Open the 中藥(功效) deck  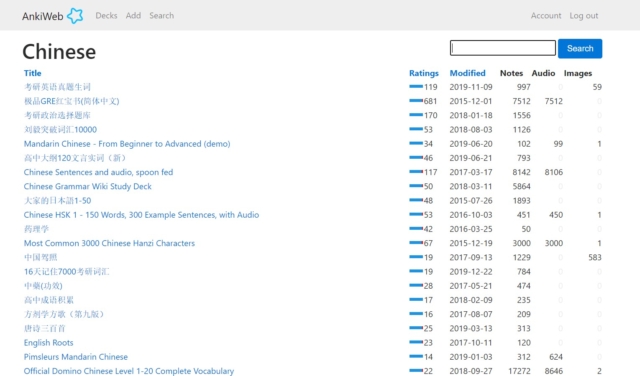(43, 286)
